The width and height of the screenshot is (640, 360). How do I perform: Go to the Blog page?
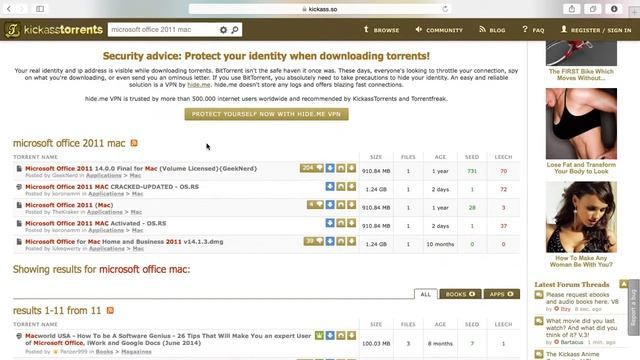point(492,30)
